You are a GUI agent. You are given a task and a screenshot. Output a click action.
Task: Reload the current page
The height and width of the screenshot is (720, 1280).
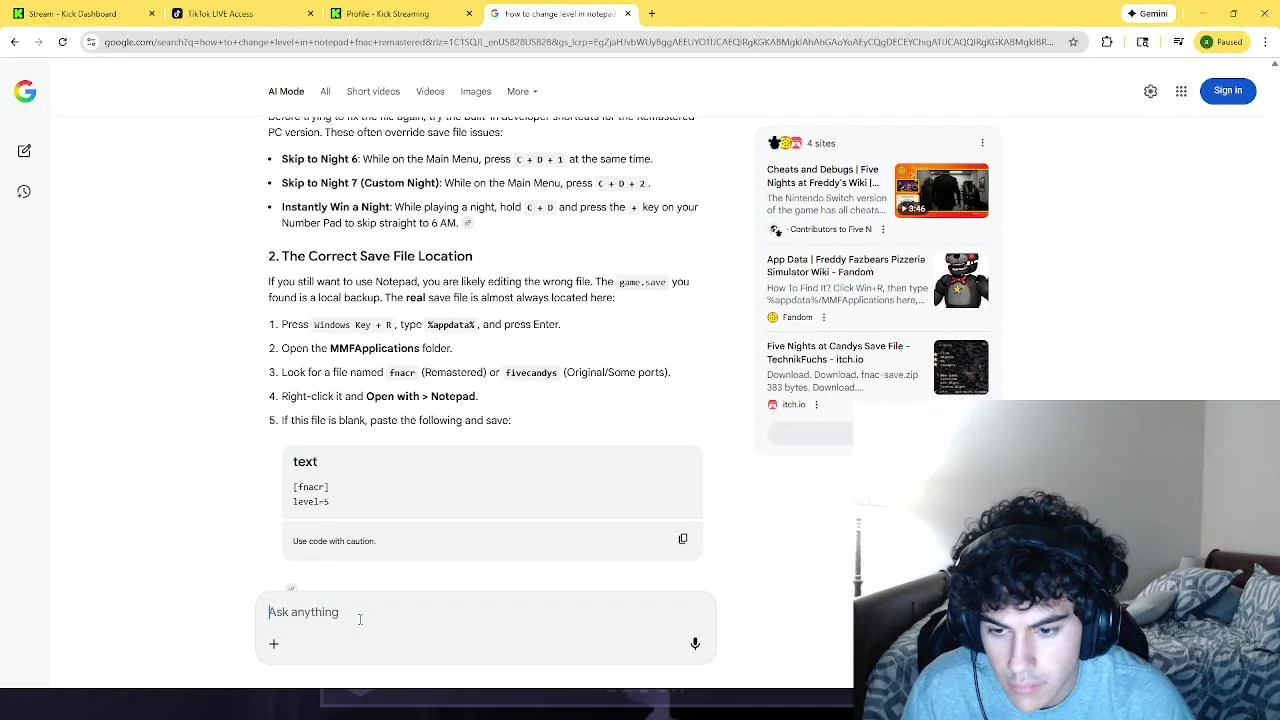(x=62, y=42)
